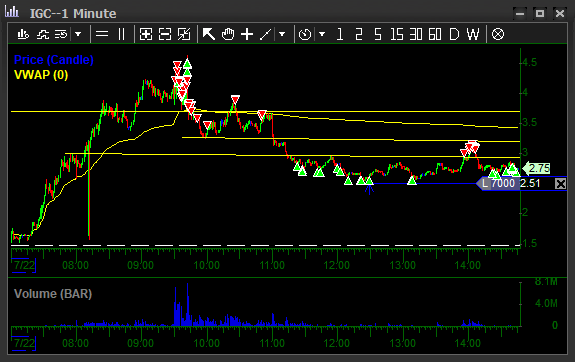Click the clock time interval icon
The image size is (575, 362).
coord(305,34)
